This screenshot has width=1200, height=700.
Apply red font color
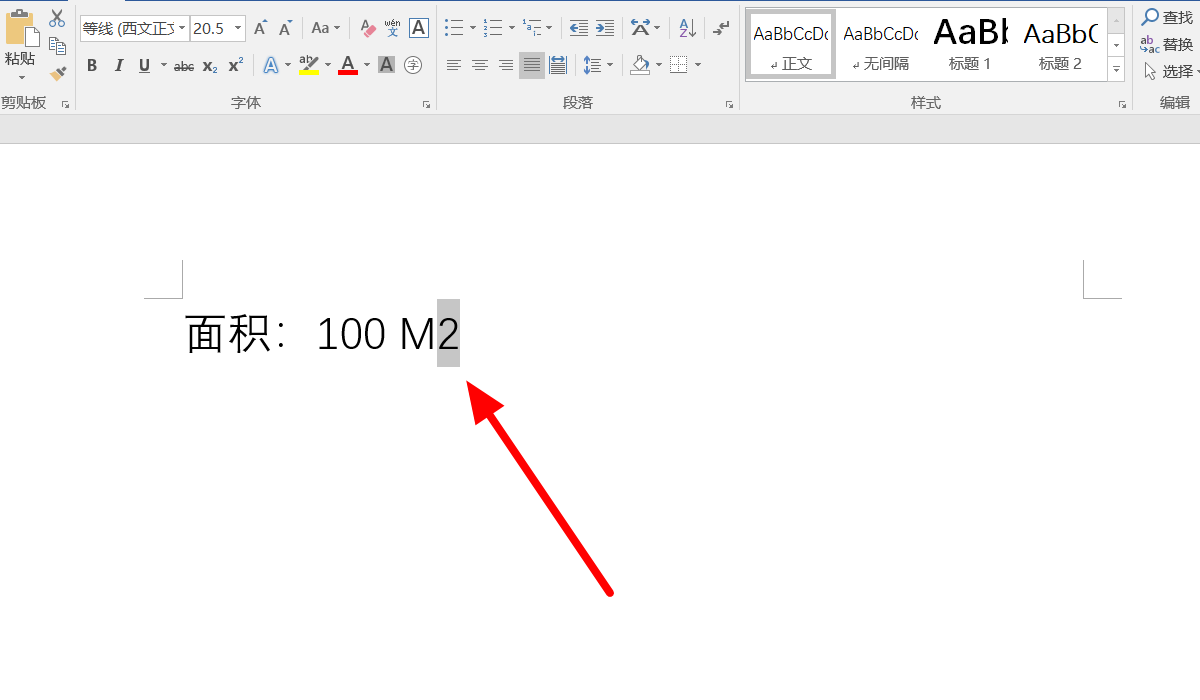click(348, 66)
